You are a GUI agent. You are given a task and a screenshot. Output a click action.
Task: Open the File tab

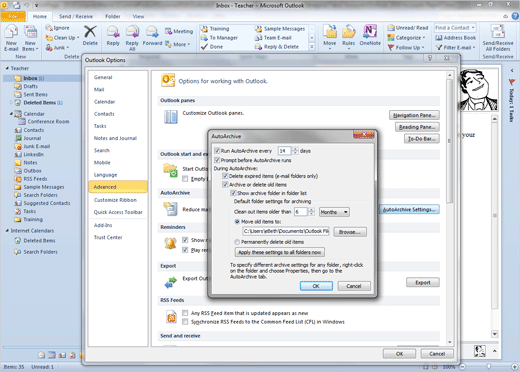coord(13,16)
